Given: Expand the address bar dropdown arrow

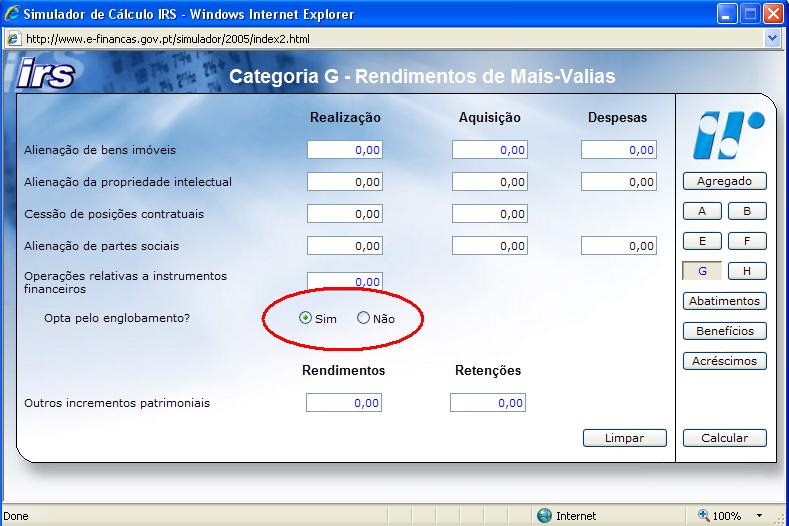Looking at the screenshot, I should point(772,38).
